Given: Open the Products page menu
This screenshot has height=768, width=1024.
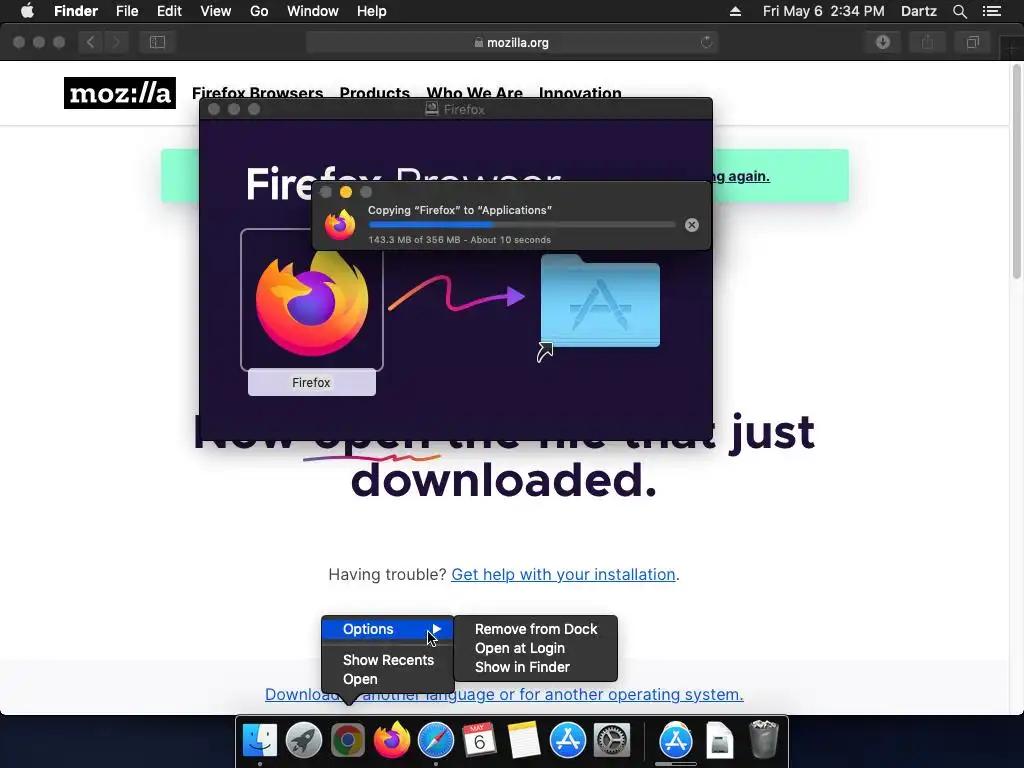Looking at the screenshot, I should [375, 93].
